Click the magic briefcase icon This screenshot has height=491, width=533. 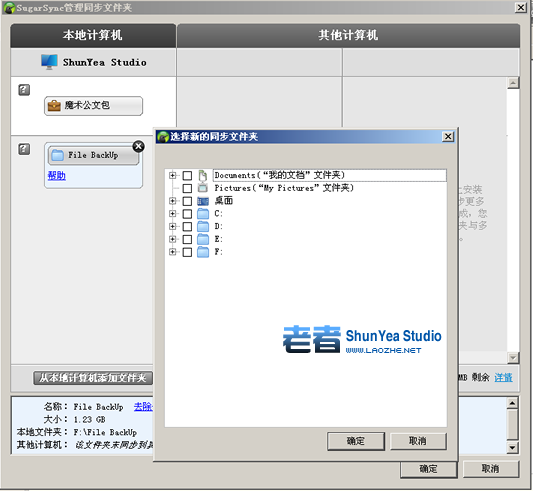point(54,106)
